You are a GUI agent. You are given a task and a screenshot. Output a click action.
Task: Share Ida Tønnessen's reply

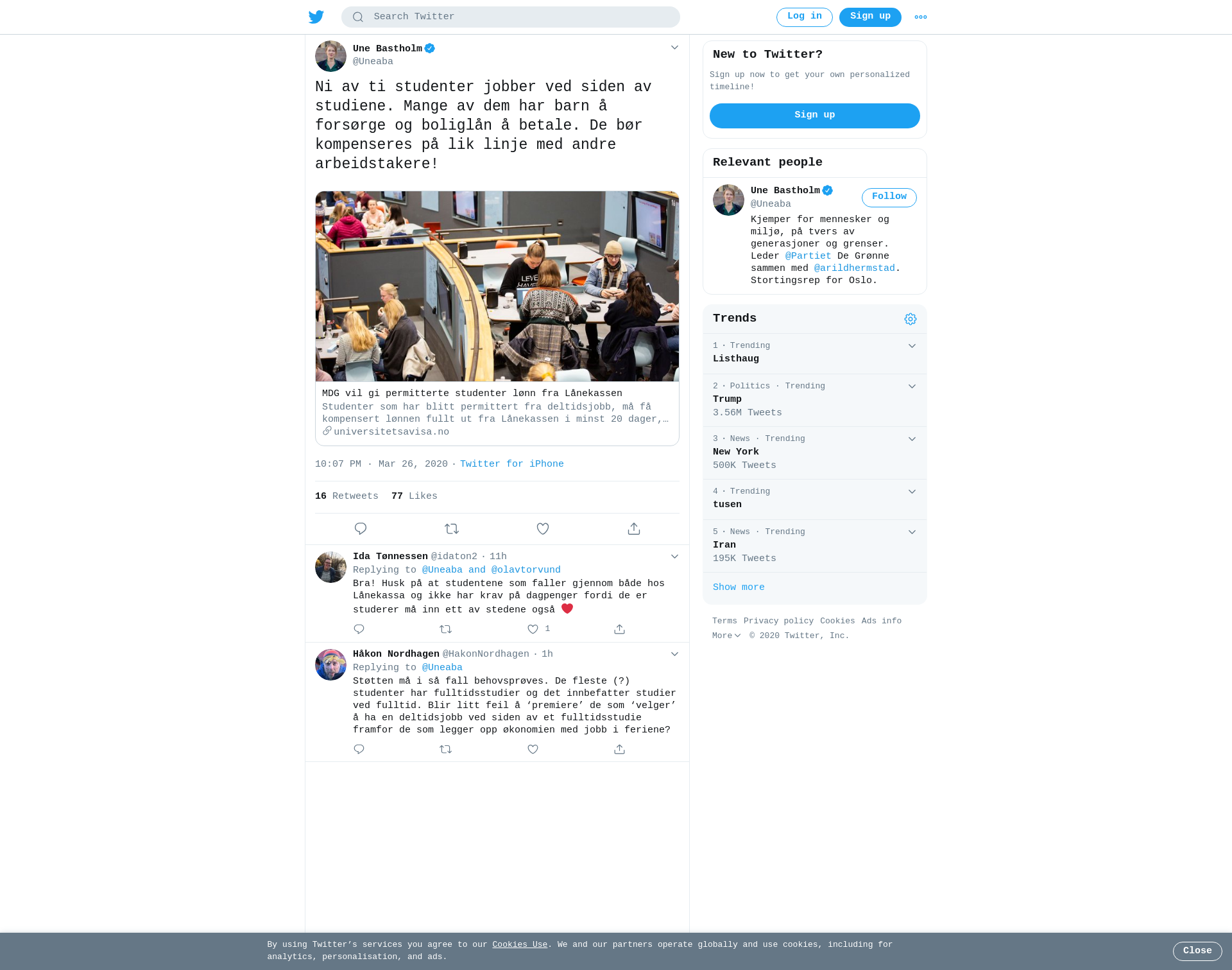[619, 629]
